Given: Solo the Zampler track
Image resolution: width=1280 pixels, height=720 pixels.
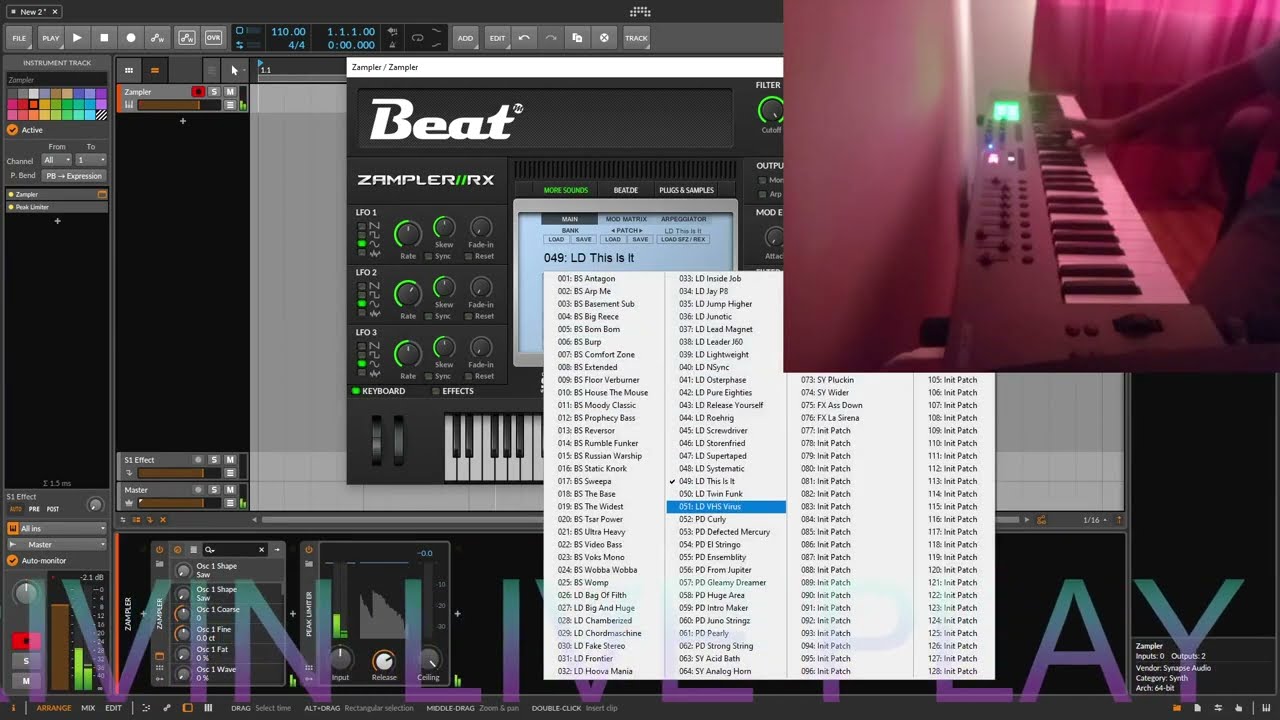Looking at the screenshot, I should tap(214, 92).
